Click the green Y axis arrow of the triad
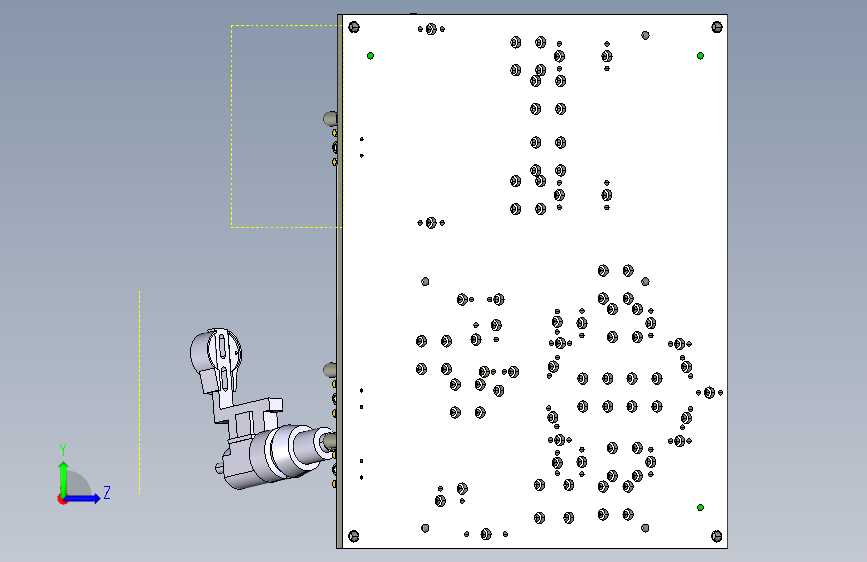The image size is (867, 562). tap(64, 478)
